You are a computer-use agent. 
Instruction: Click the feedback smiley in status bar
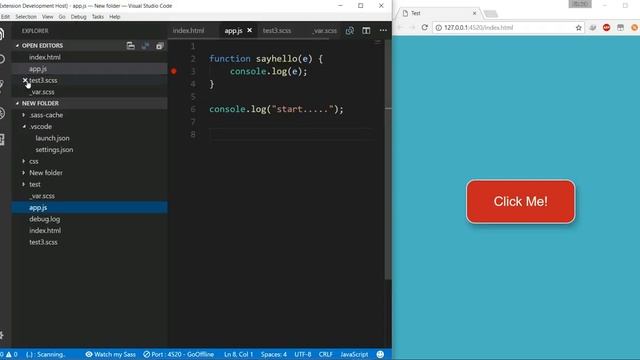[380, 354]
